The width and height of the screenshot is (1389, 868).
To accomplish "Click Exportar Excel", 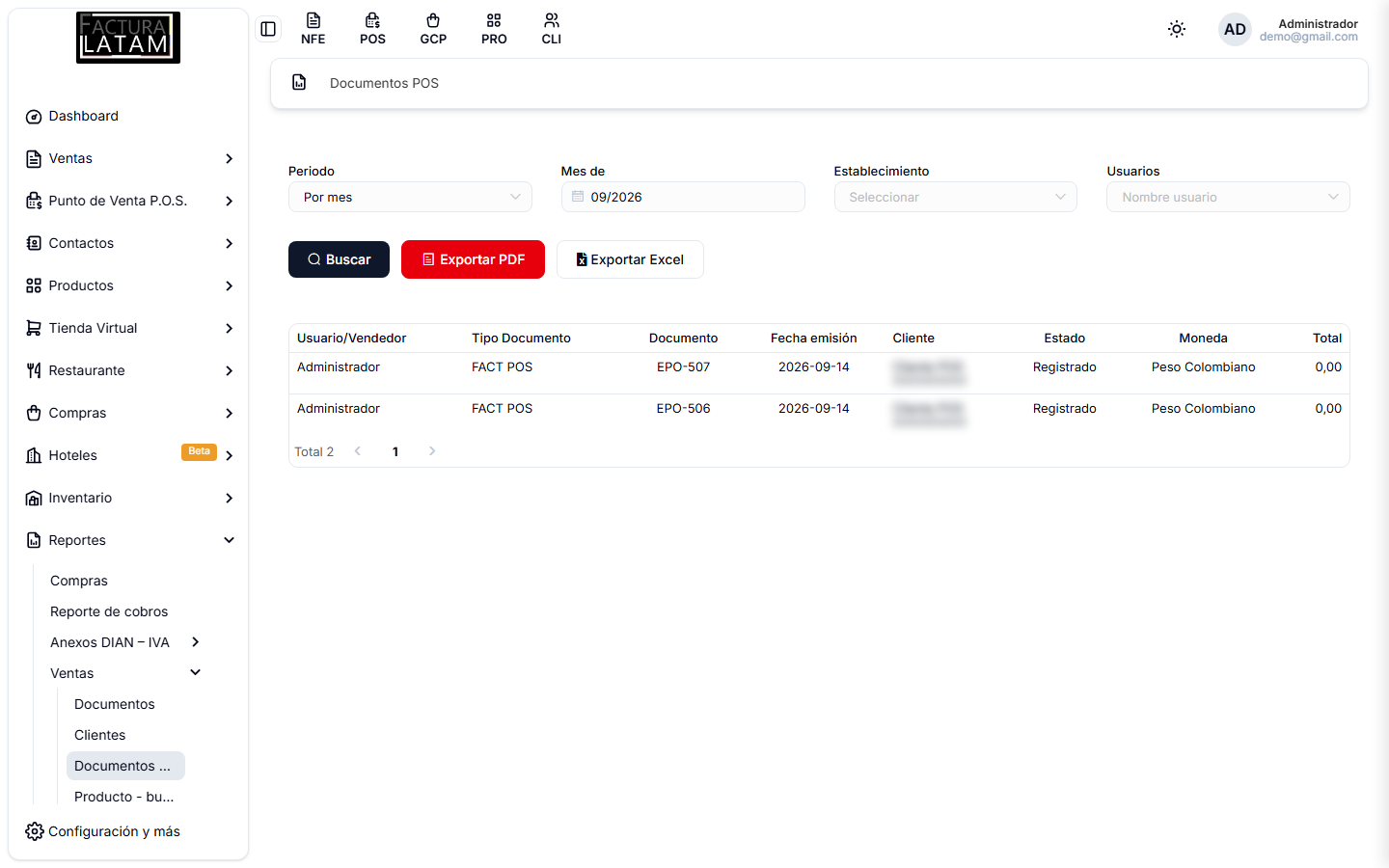I will (x=630, y=259).
